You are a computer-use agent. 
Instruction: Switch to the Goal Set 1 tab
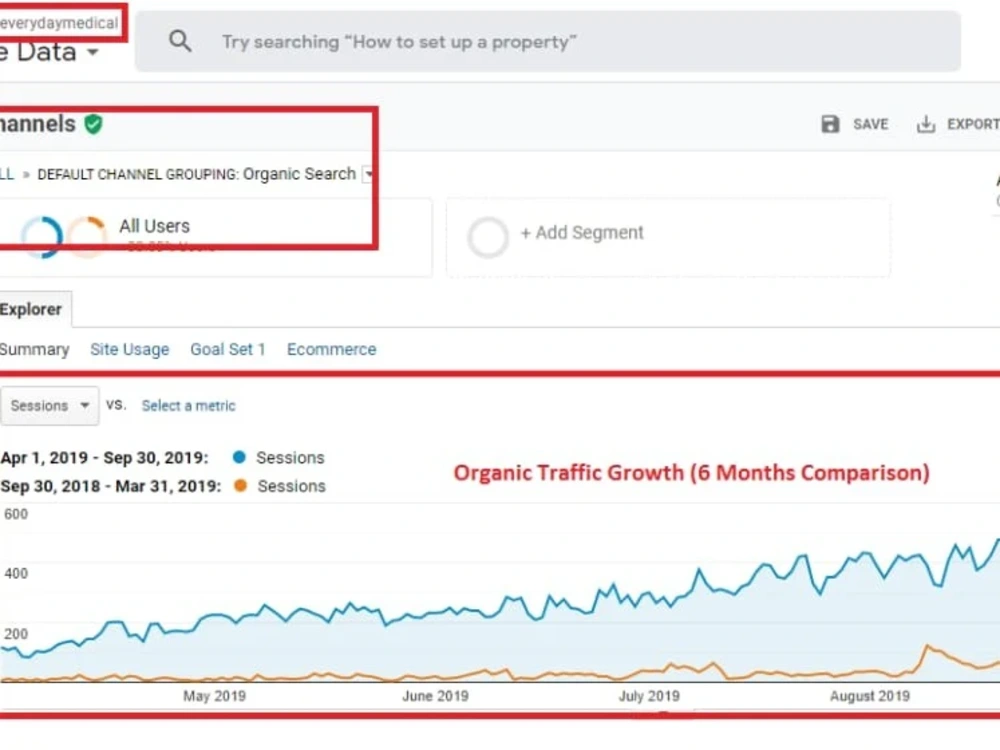click(228, 349)
